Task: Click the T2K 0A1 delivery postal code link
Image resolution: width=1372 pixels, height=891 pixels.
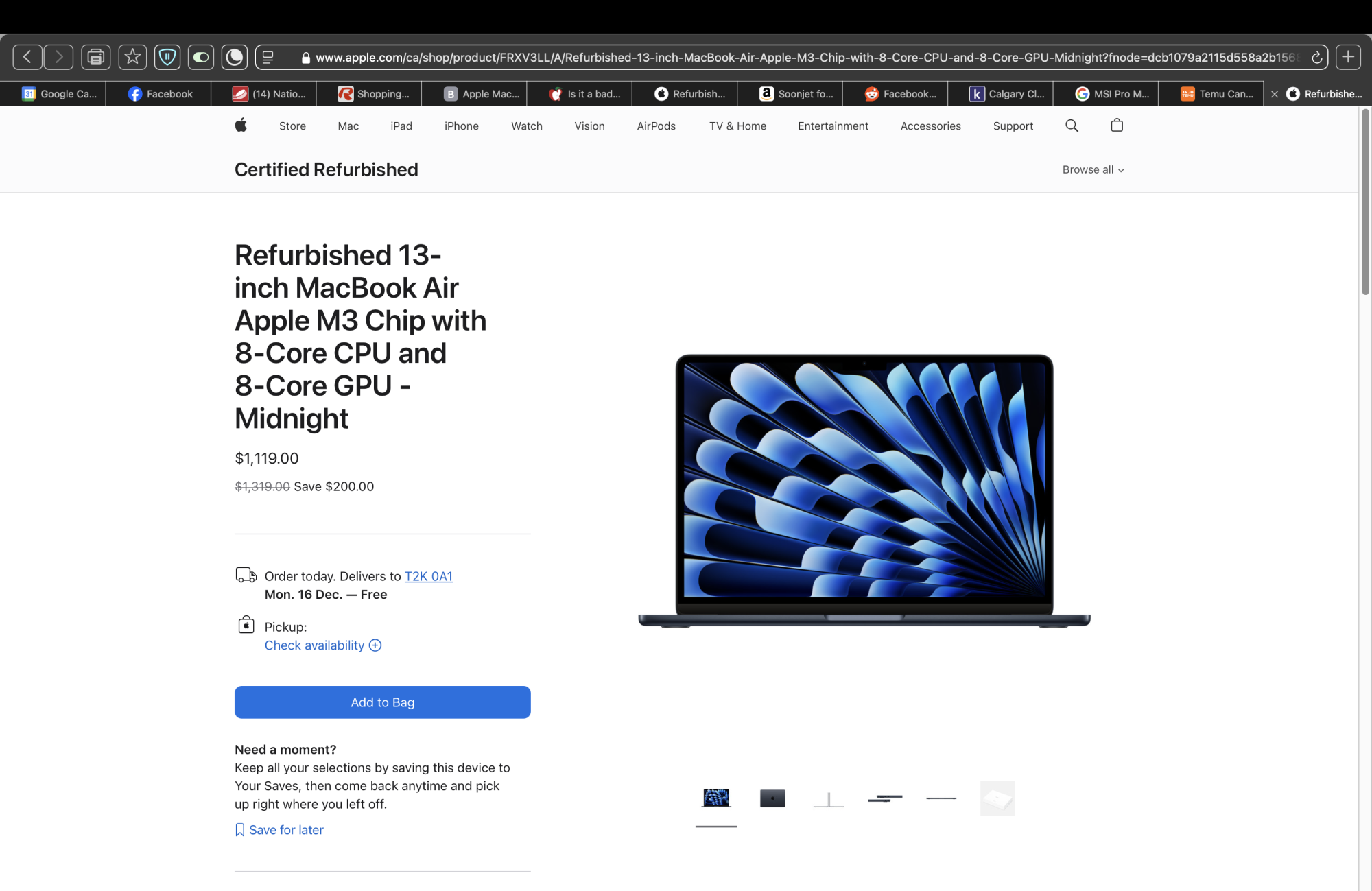Action: [429, 576]
